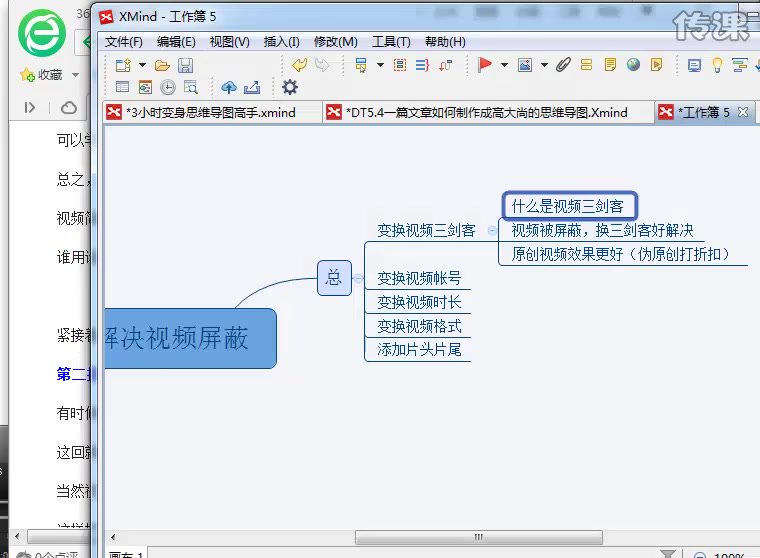Collapse the 总 node subtopics
Viewport: 760px width, 558px height.
pos(359,278)
